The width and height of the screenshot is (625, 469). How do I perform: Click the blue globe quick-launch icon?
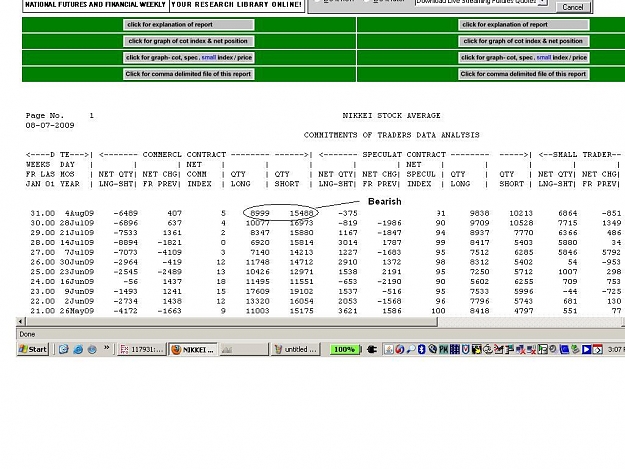pos(92,349)
